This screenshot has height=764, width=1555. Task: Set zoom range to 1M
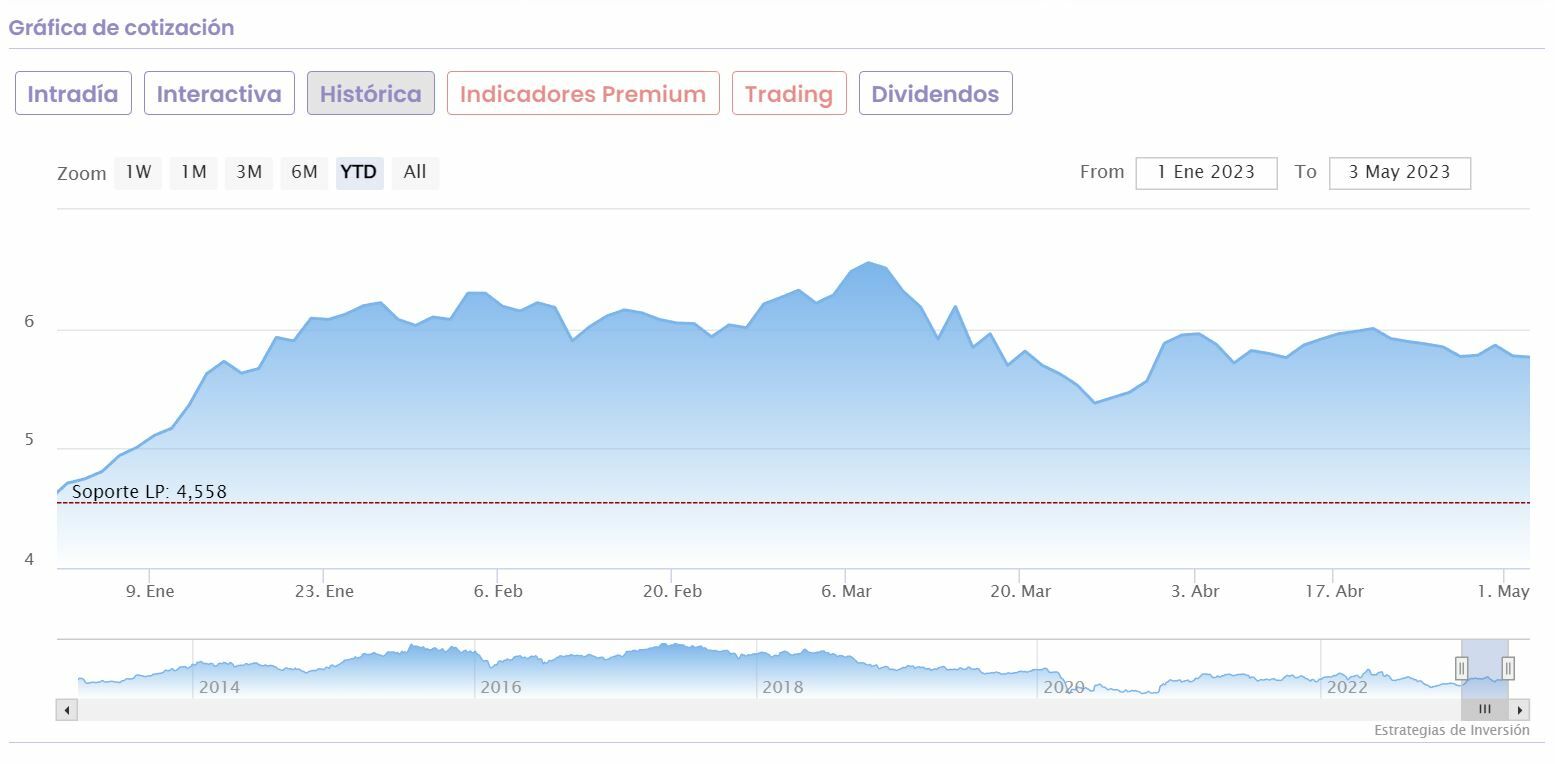pos(193,172)
